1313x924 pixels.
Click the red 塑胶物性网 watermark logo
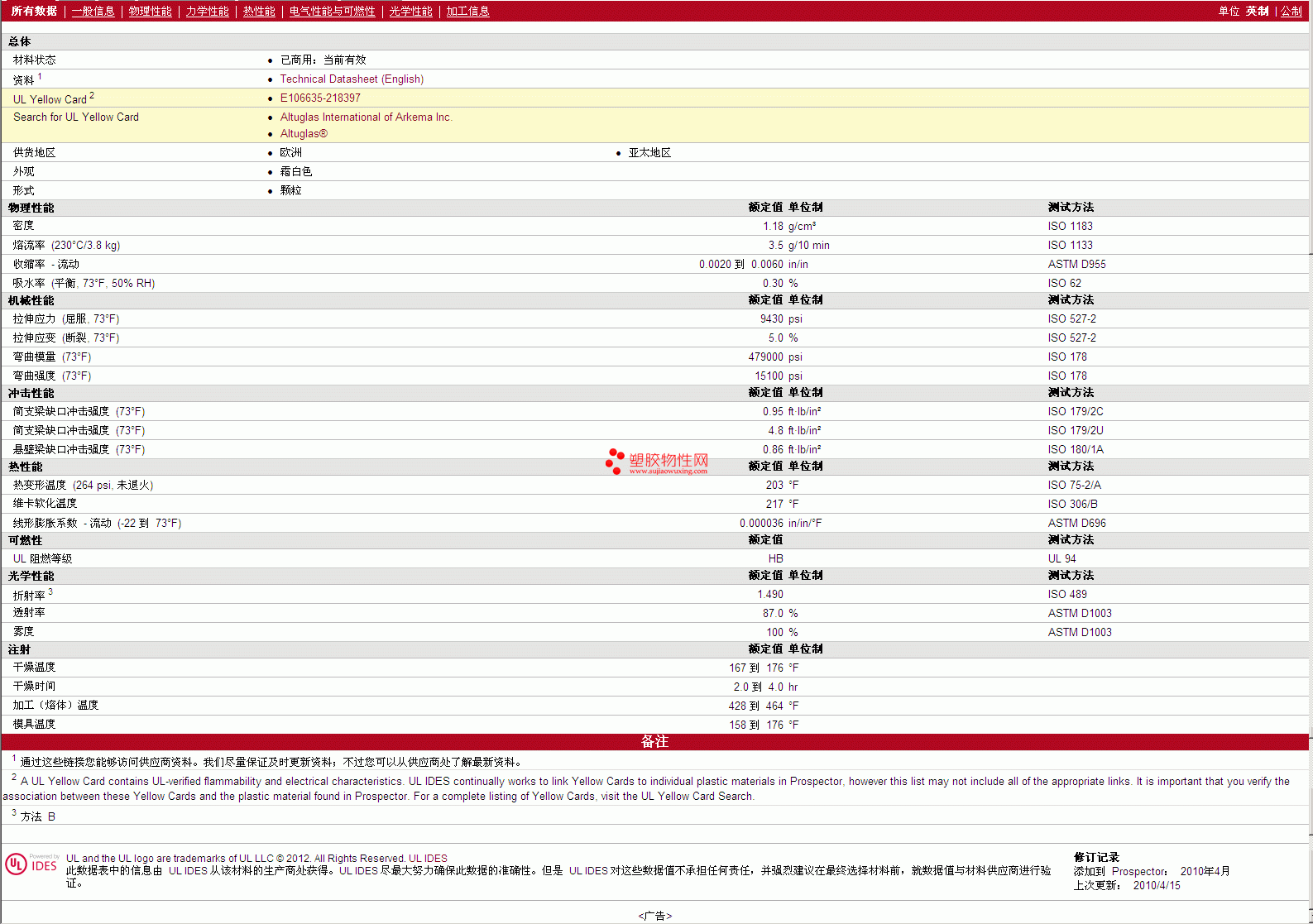[x=657, y=462]
